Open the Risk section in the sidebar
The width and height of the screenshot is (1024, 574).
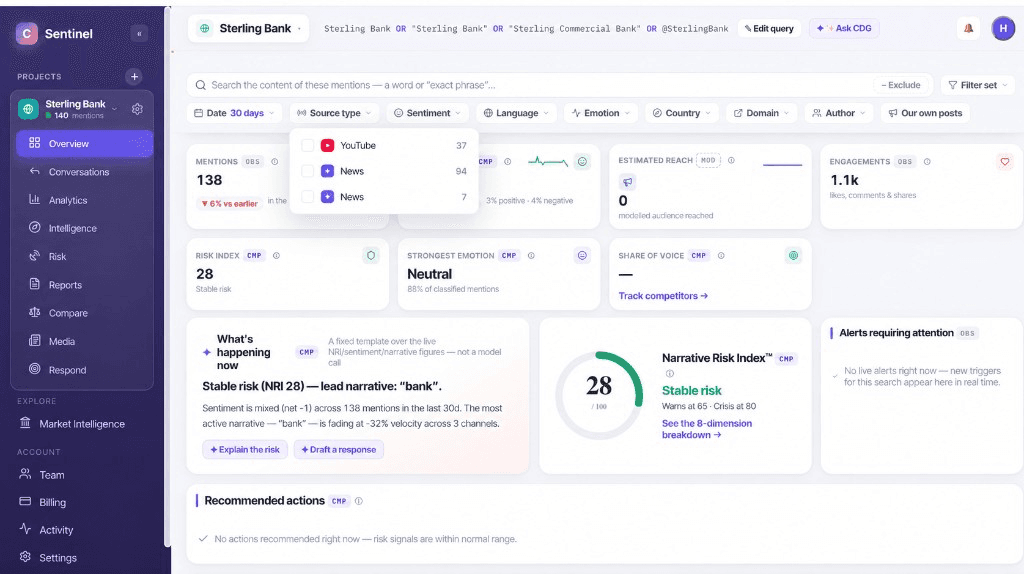85,257
